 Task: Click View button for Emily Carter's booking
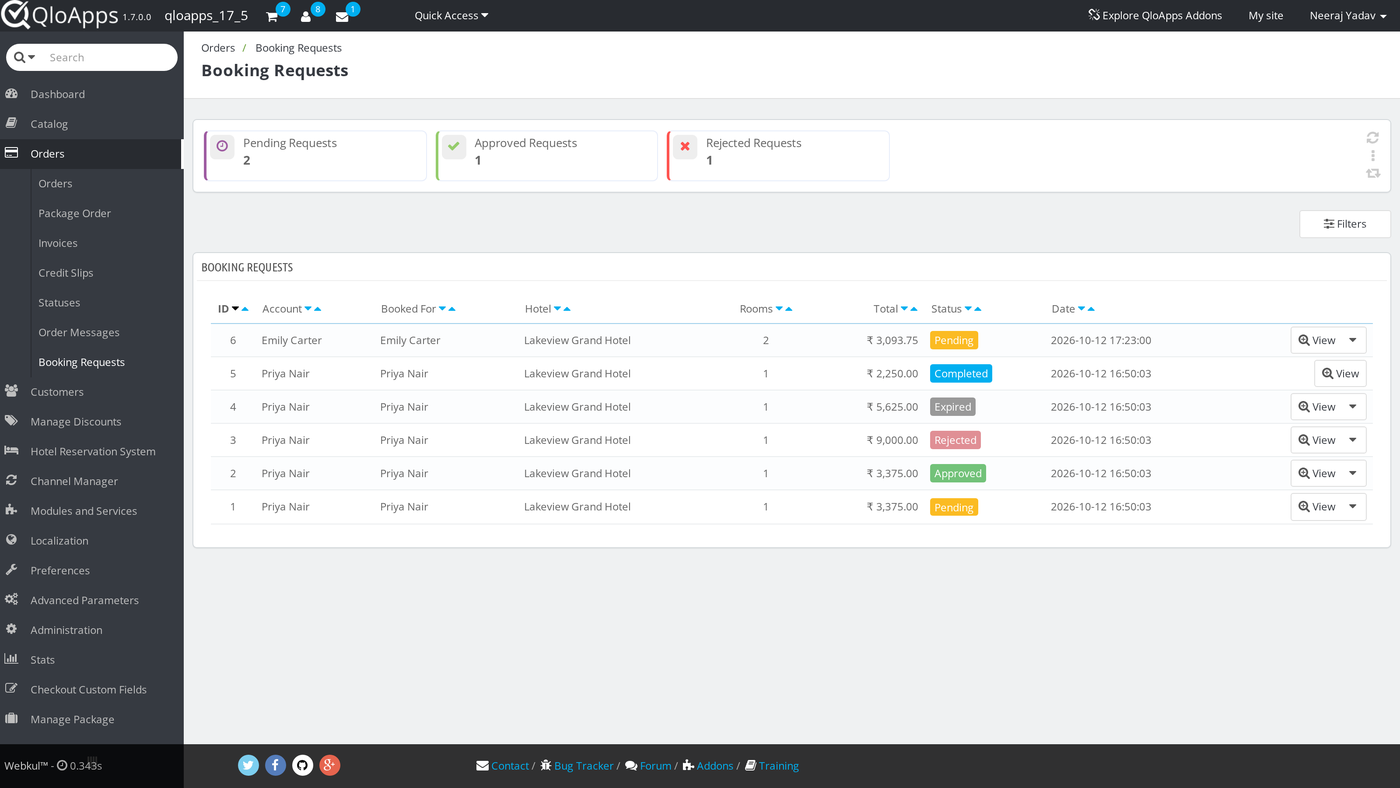1317,340
